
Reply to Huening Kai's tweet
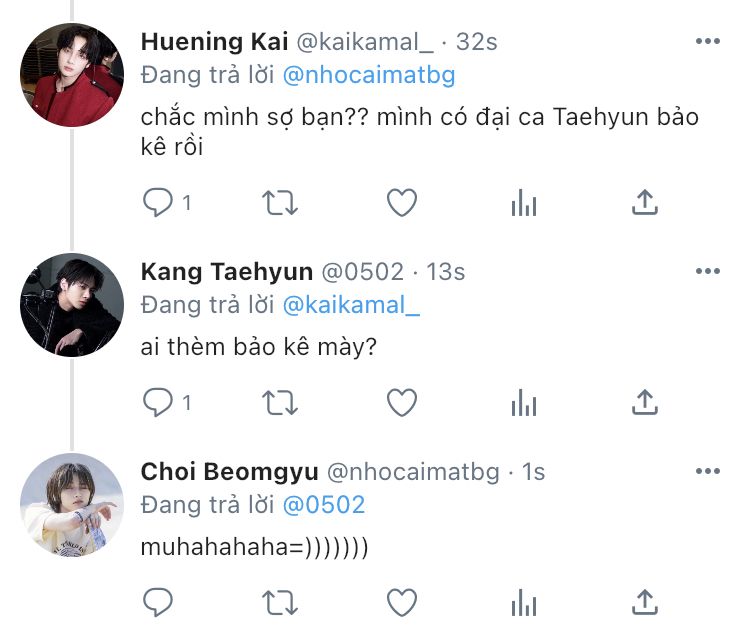(x=158, y=203)
